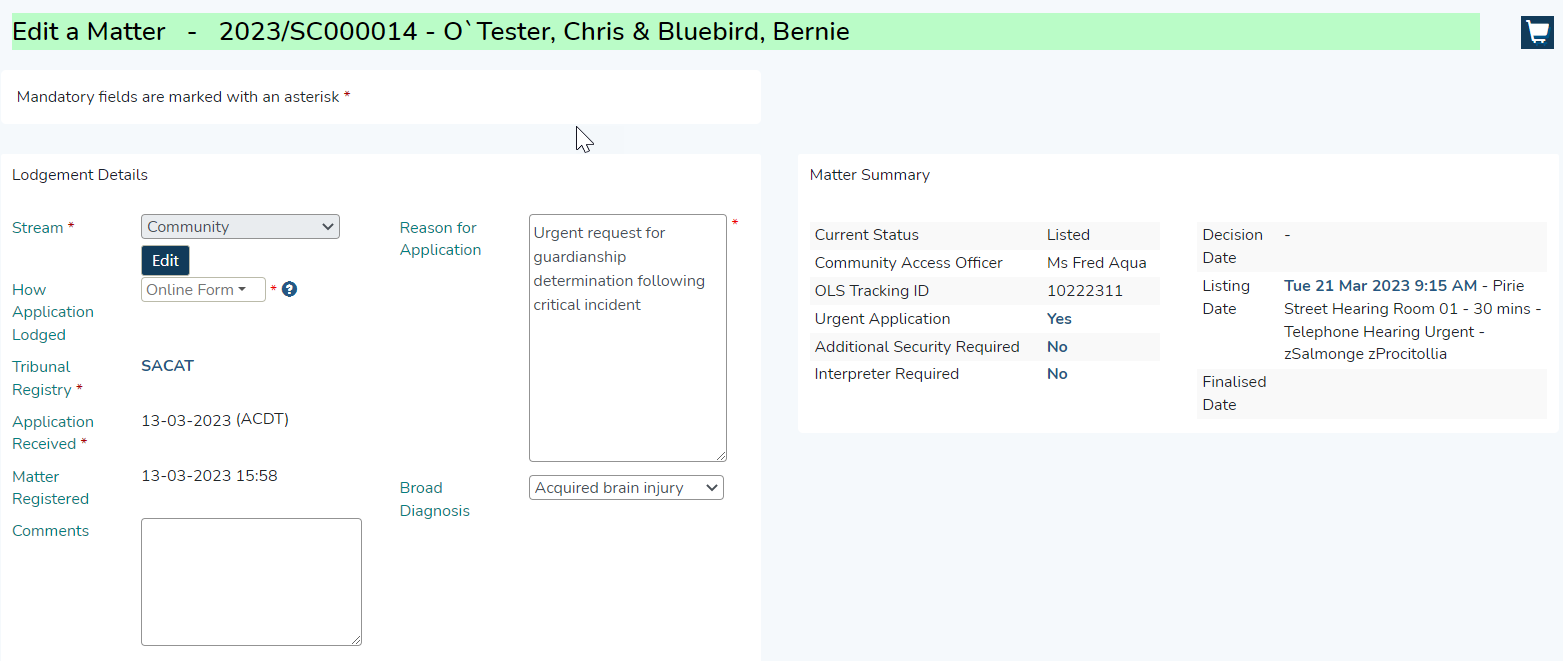The image size is (1563, 661).
Task: Click the Application Received date
Action: (215, 420)
